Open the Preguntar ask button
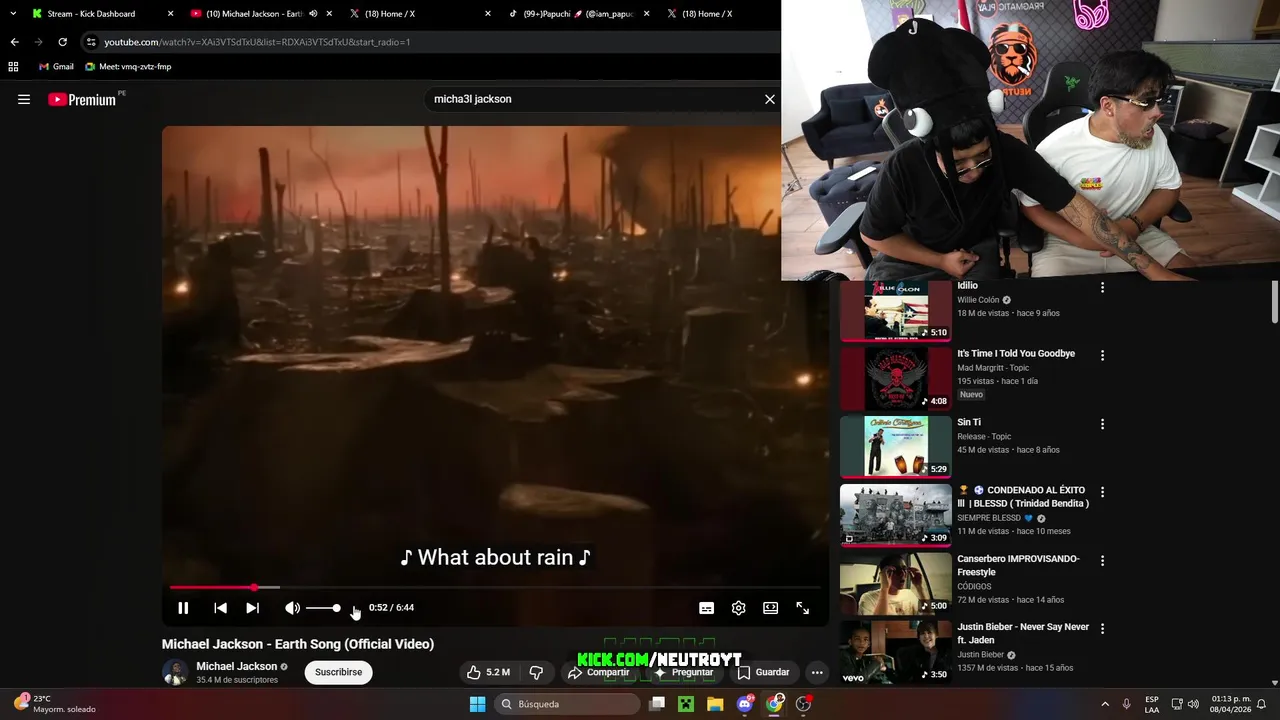 click(684, 672)
